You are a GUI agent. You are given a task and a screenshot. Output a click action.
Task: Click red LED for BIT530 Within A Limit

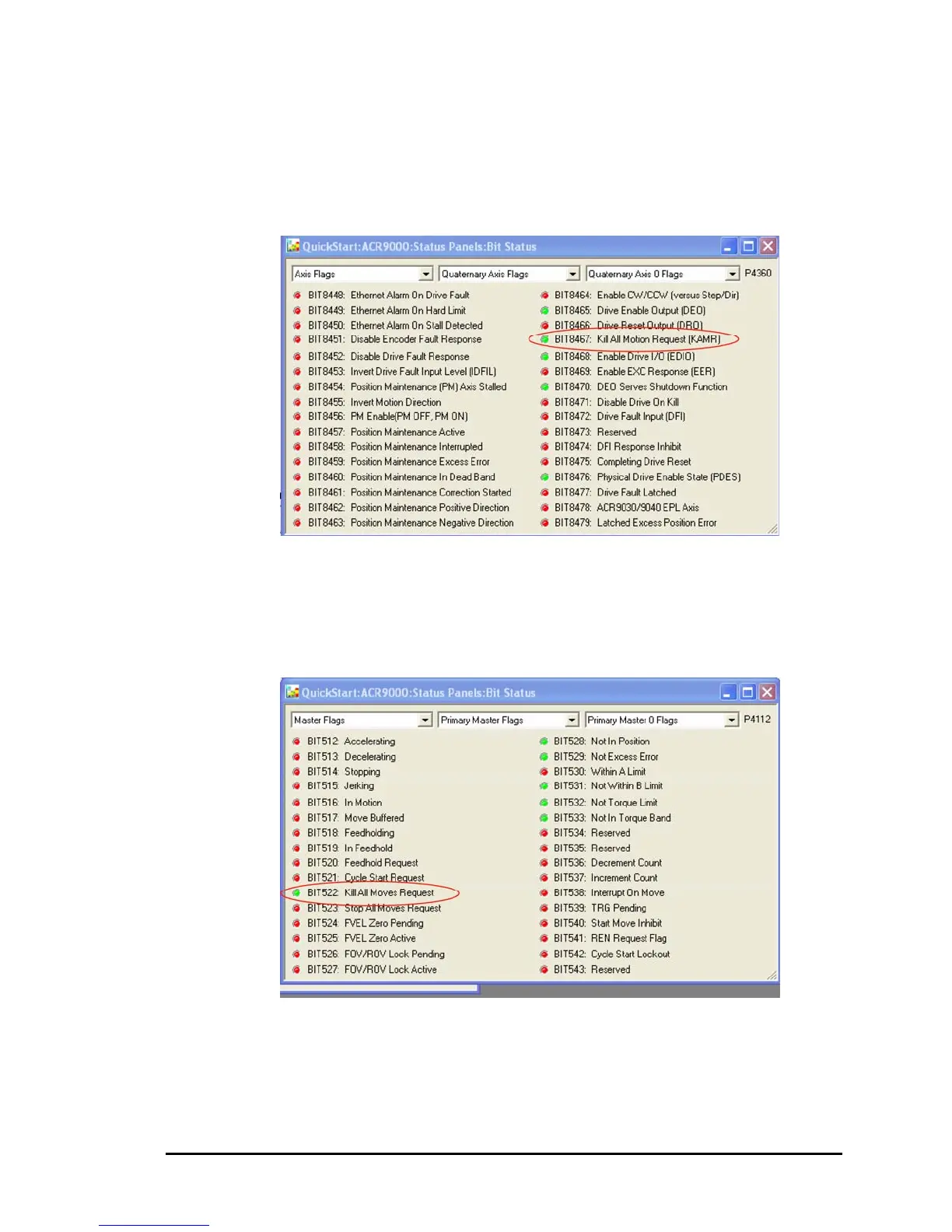544,772
